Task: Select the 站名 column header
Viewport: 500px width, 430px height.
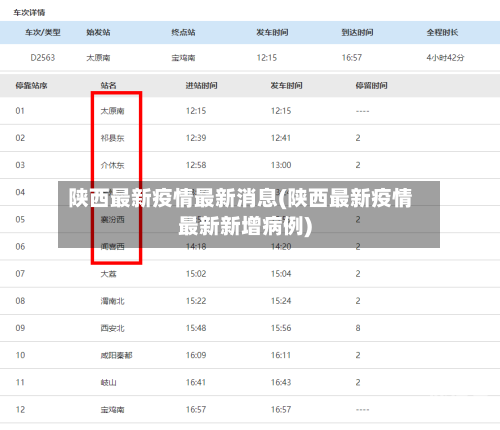Action: (109, 86)
